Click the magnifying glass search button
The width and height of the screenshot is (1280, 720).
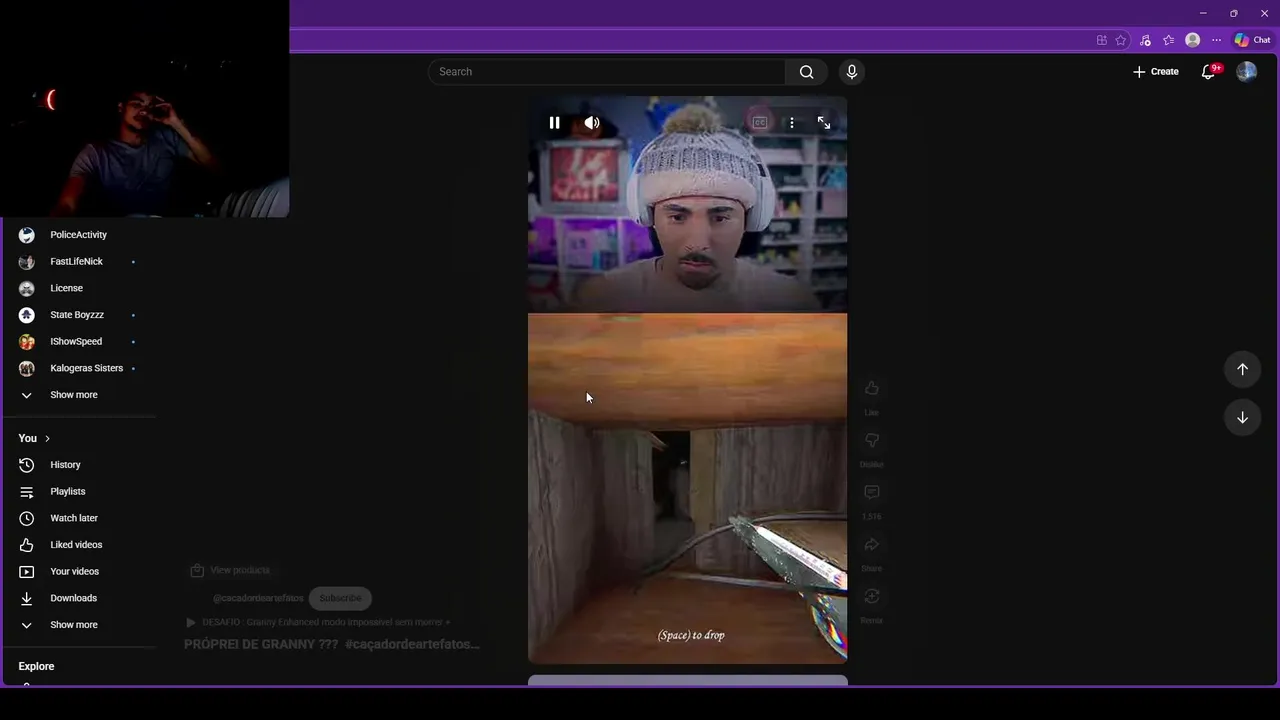[806, 72]
